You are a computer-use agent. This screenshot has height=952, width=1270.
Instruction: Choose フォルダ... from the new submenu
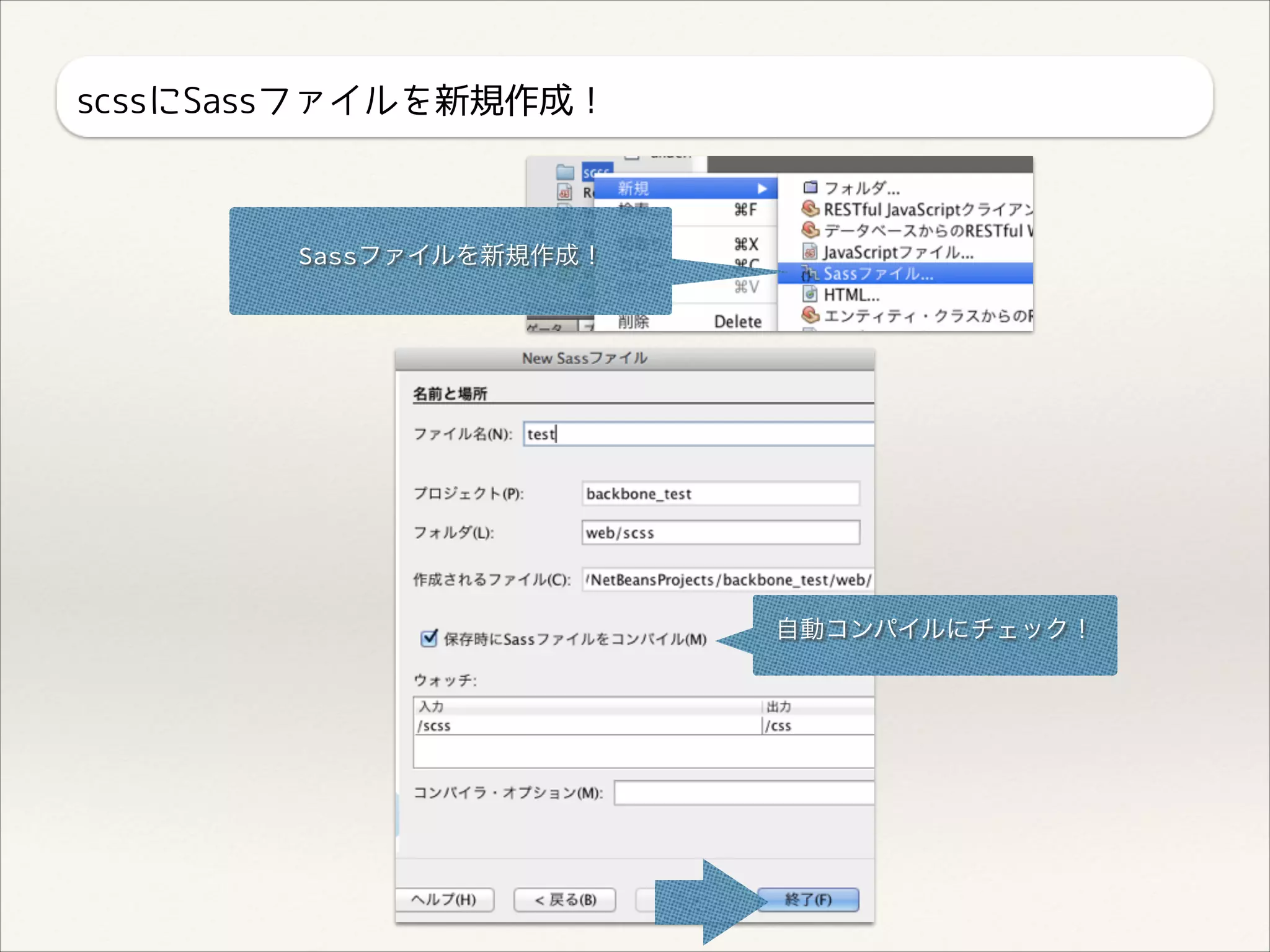pos(905,188)
